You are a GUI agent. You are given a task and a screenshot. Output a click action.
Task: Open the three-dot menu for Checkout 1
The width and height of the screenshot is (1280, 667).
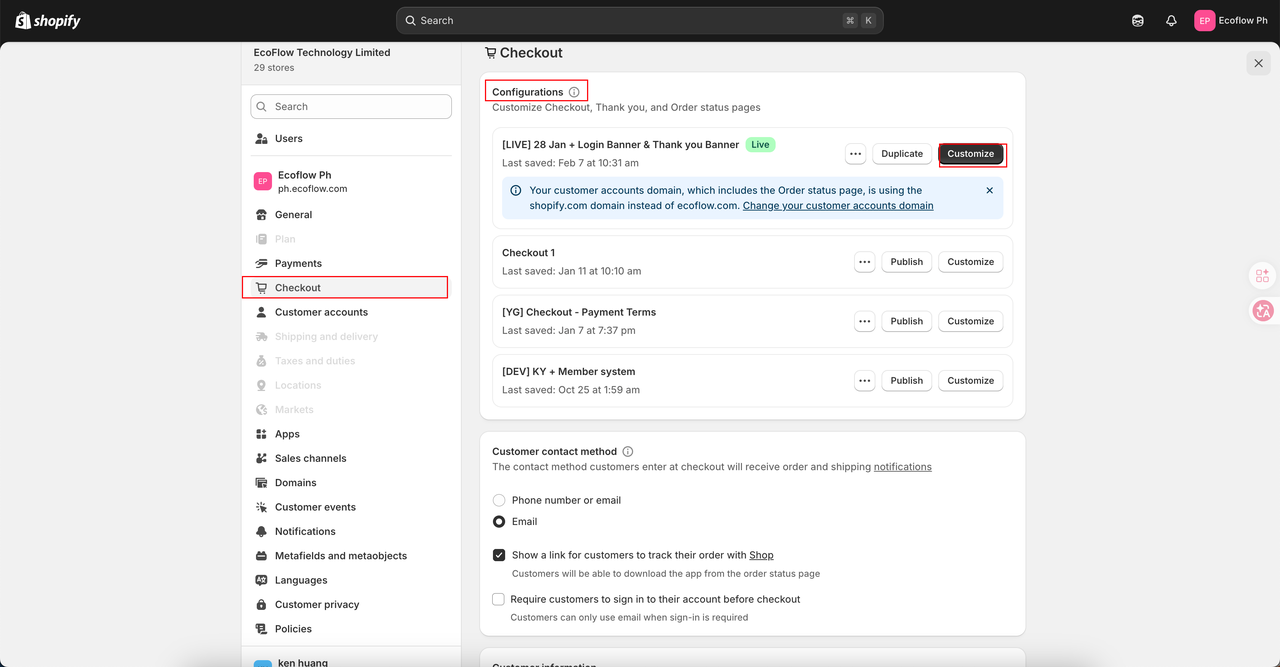[865, 262]
